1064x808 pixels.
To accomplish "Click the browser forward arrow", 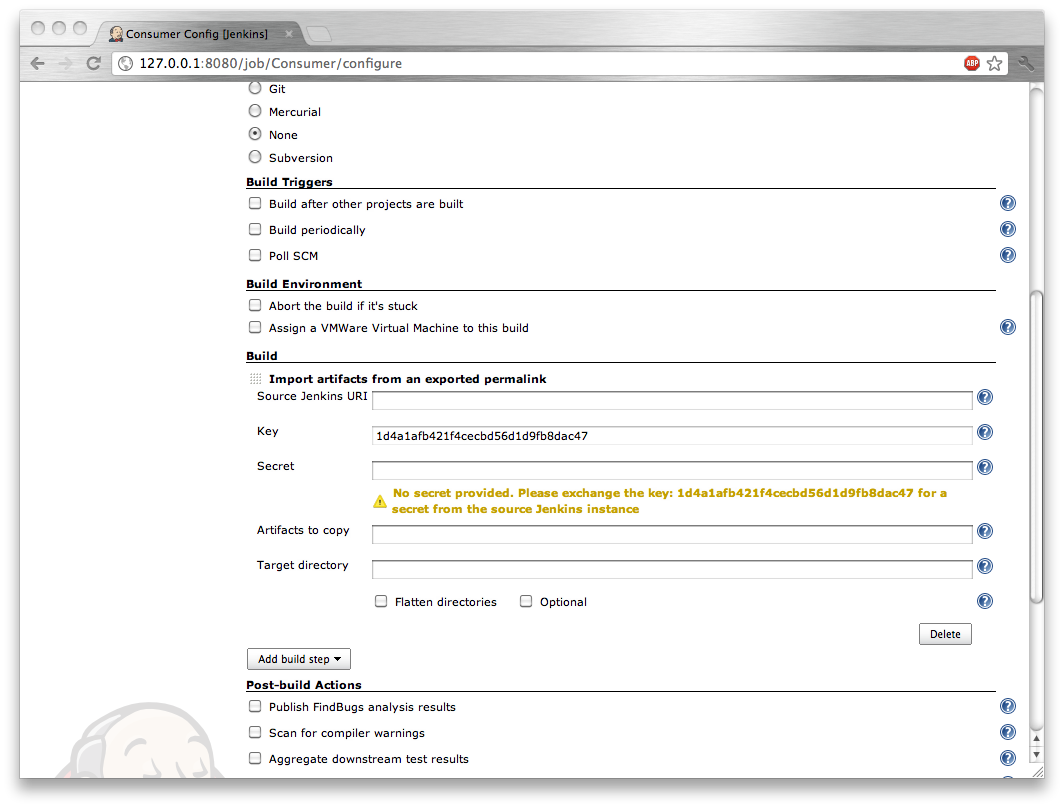I will pos(66,63).
